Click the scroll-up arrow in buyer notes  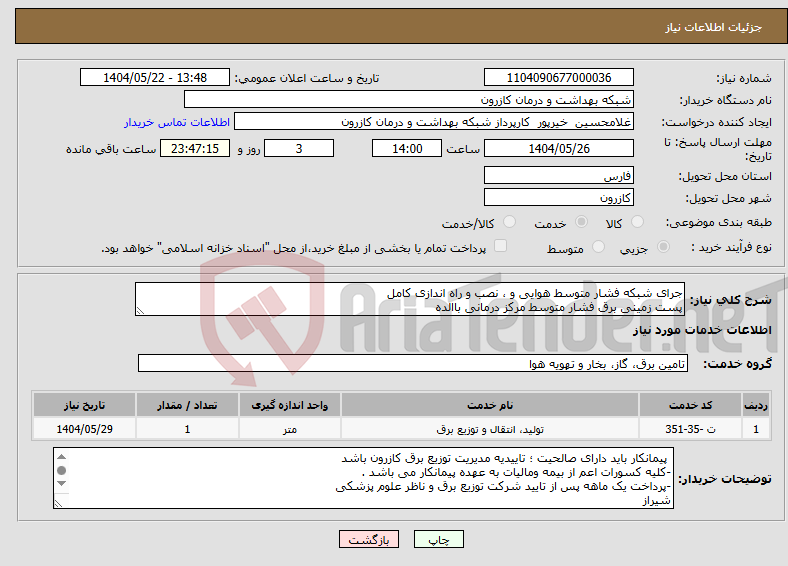(61, 456)
